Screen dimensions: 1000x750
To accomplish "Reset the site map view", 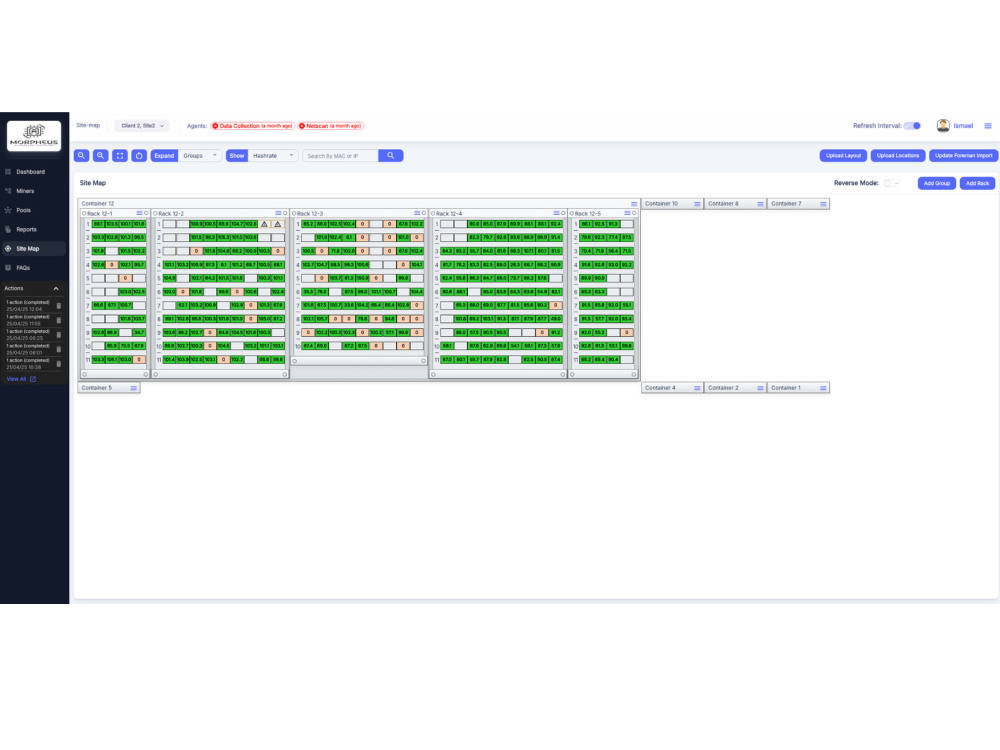I will click(139, 156).
